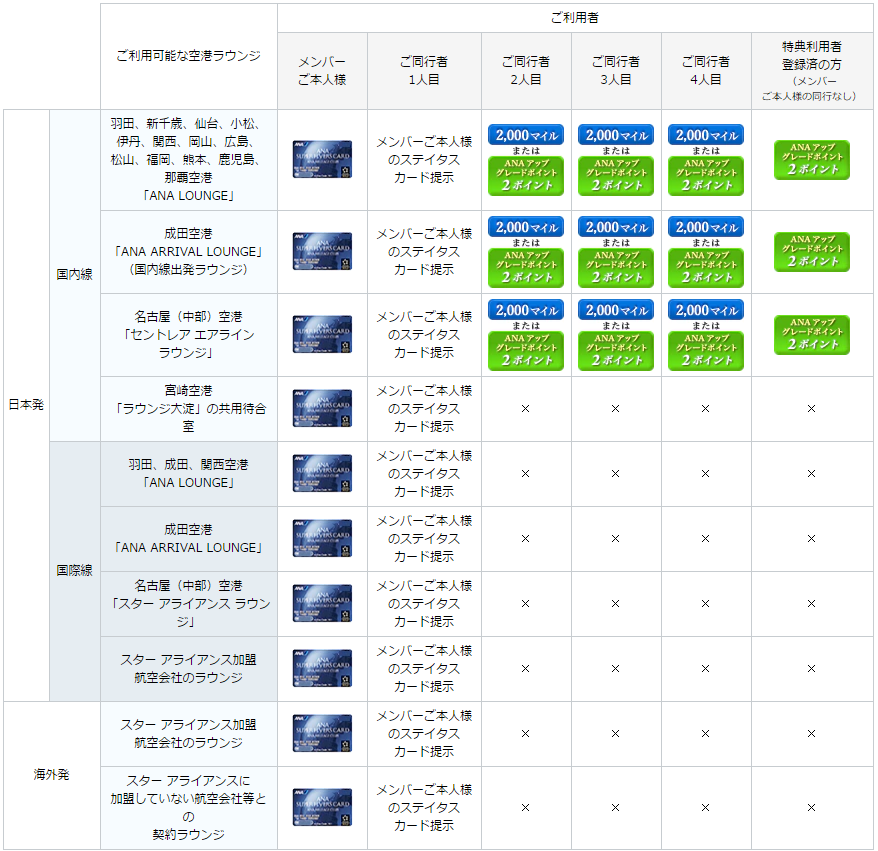Screen dimensions: 878x851
Task: Click card image in 海外発 スター アライアンス加盟 row
Action: tap(322, 733)
